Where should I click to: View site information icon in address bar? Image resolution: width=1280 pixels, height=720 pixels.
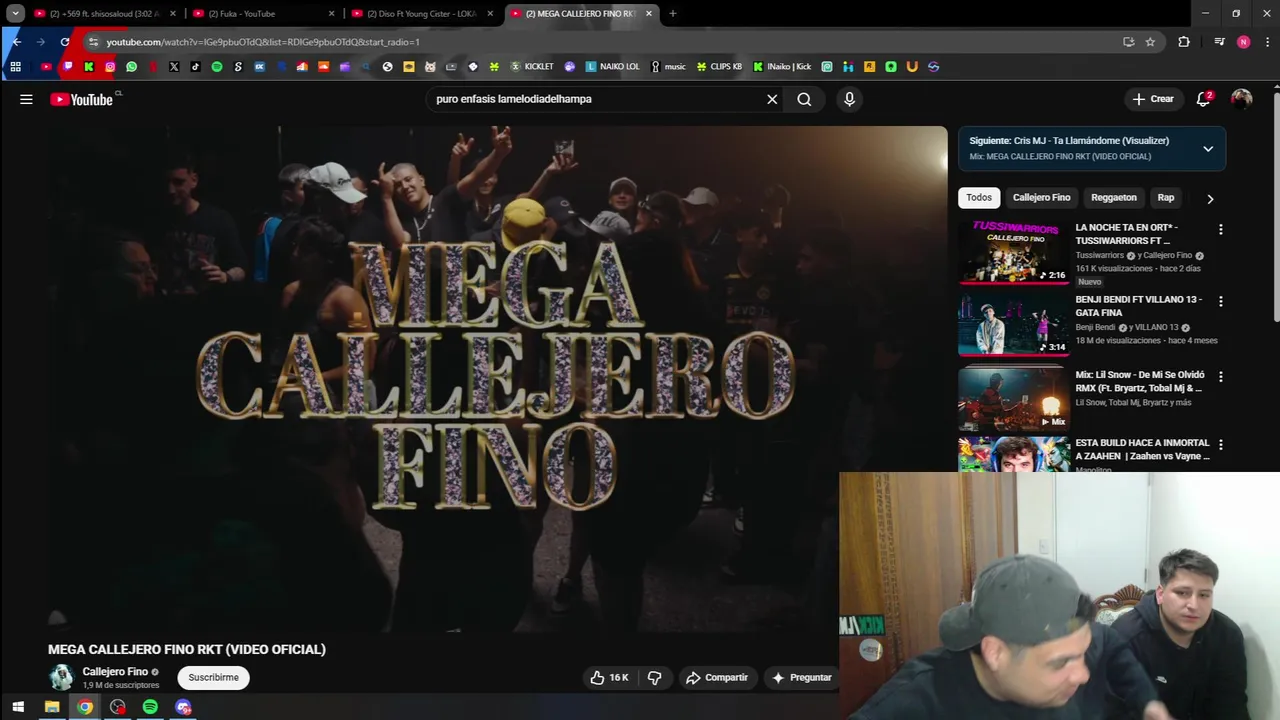[x=93, y=42]
